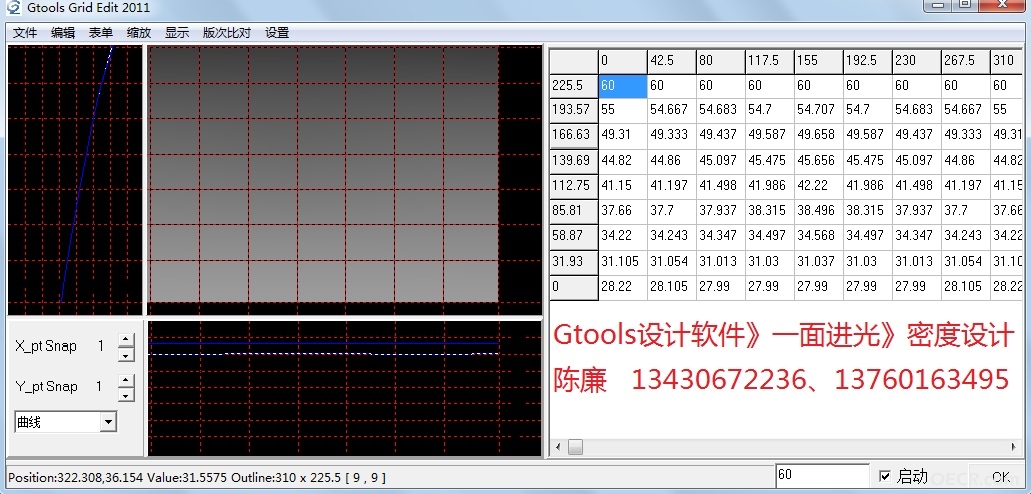Click the value input field showing 60

[x=822, y=475]
